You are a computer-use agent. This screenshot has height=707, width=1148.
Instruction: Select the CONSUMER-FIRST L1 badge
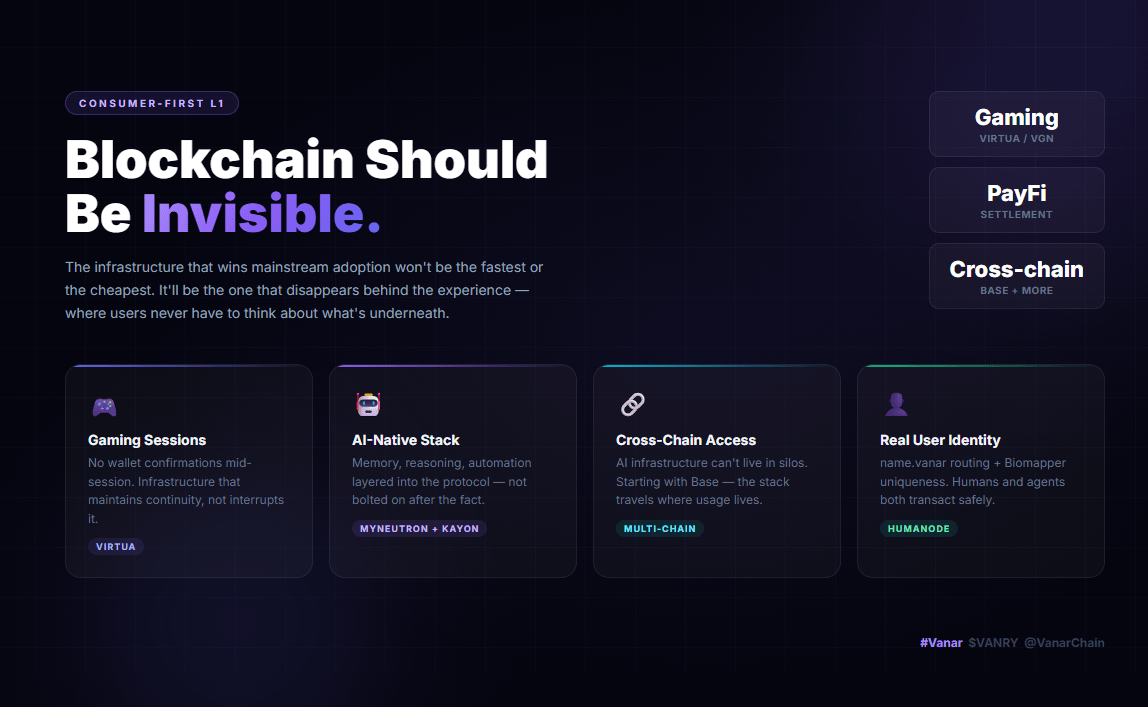152,103
